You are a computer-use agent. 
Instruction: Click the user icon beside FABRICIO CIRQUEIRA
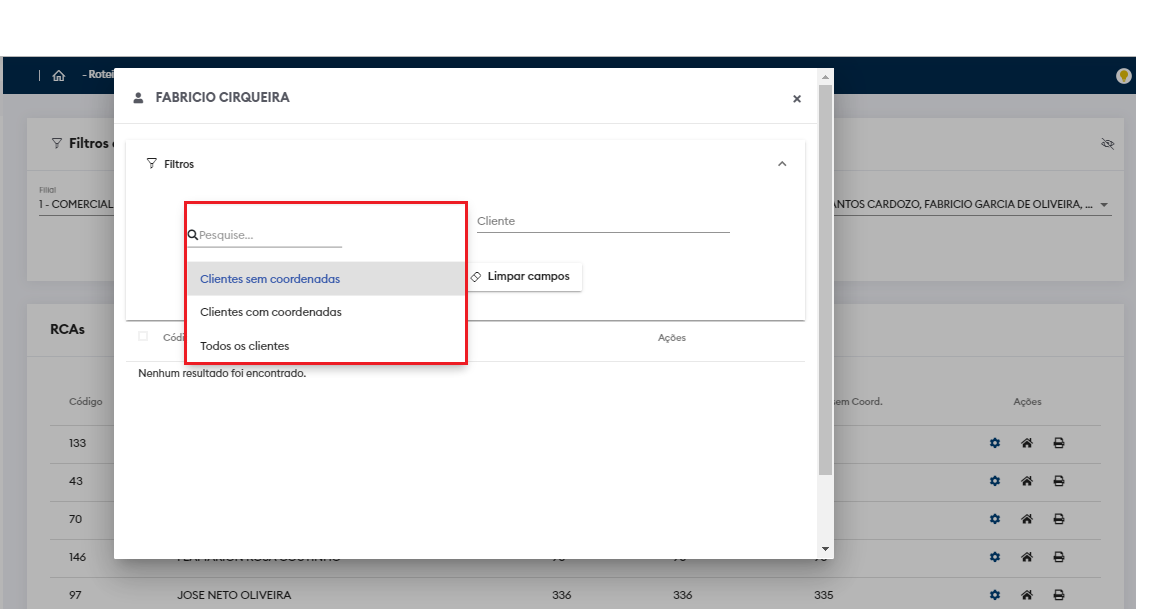(138, 98)
